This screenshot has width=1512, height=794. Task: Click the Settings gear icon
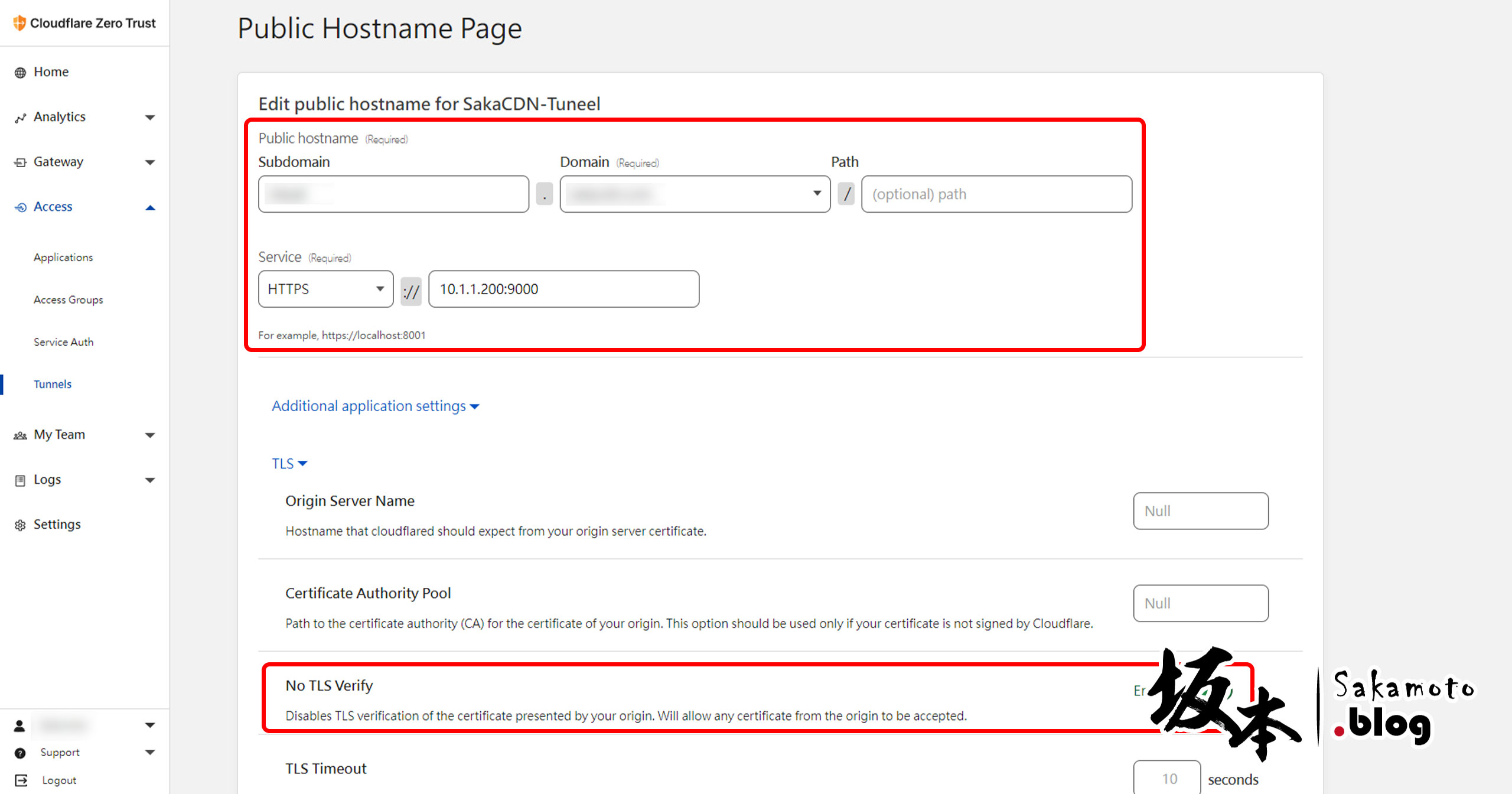point(20,525)
